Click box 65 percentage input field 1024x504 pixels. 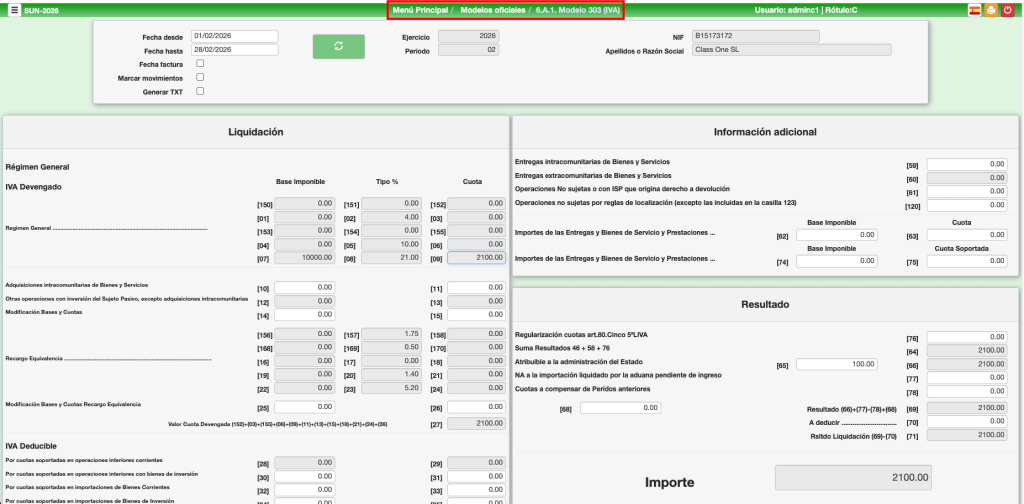(837, 365)
